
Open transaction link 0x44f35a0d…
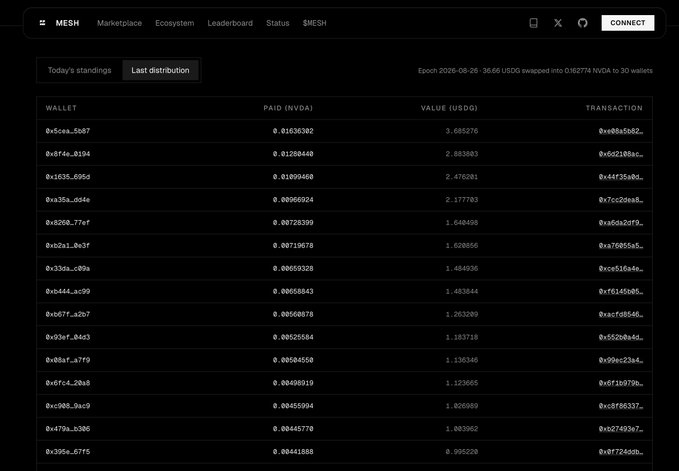621,177
